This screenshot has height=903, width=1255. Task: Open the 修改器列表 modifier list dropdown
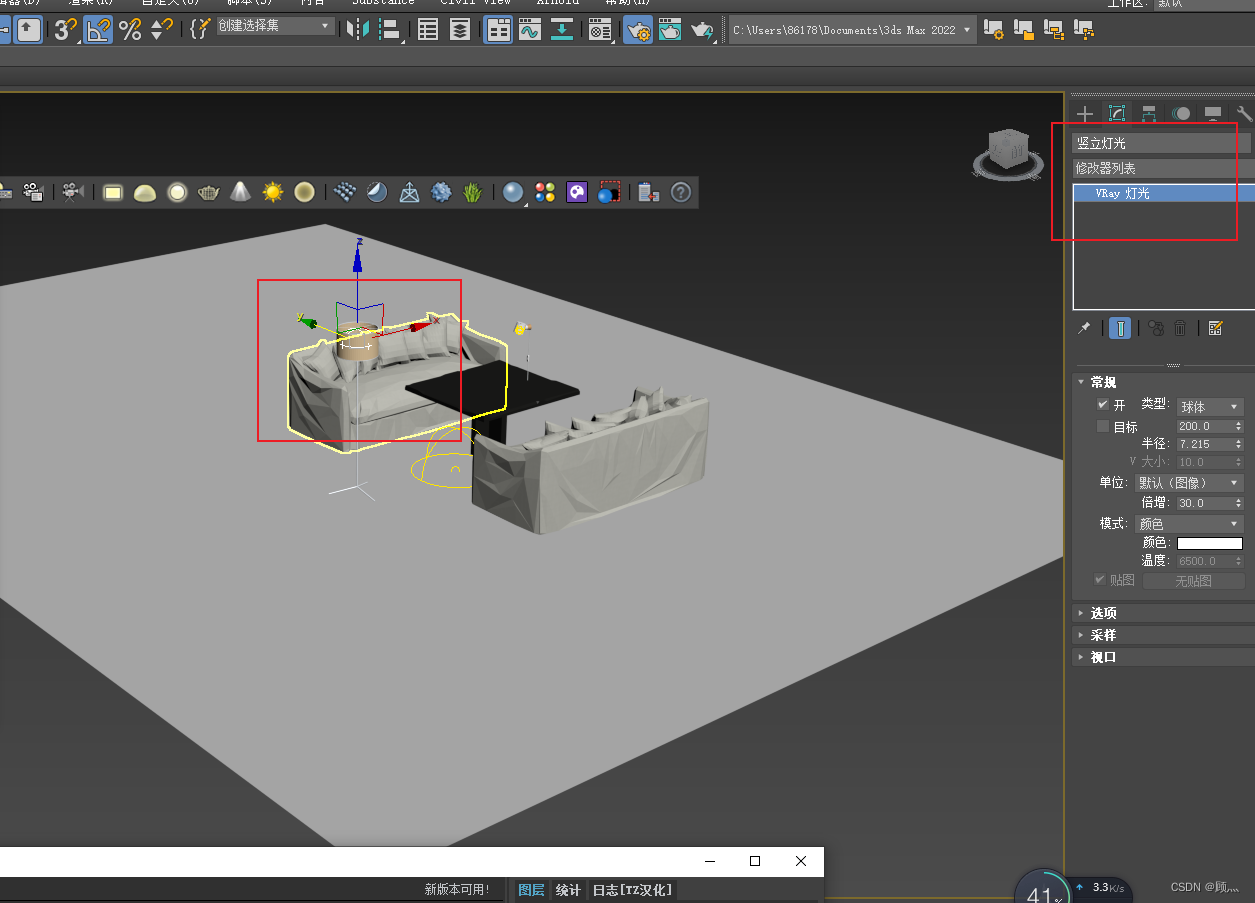point(1163,168)
